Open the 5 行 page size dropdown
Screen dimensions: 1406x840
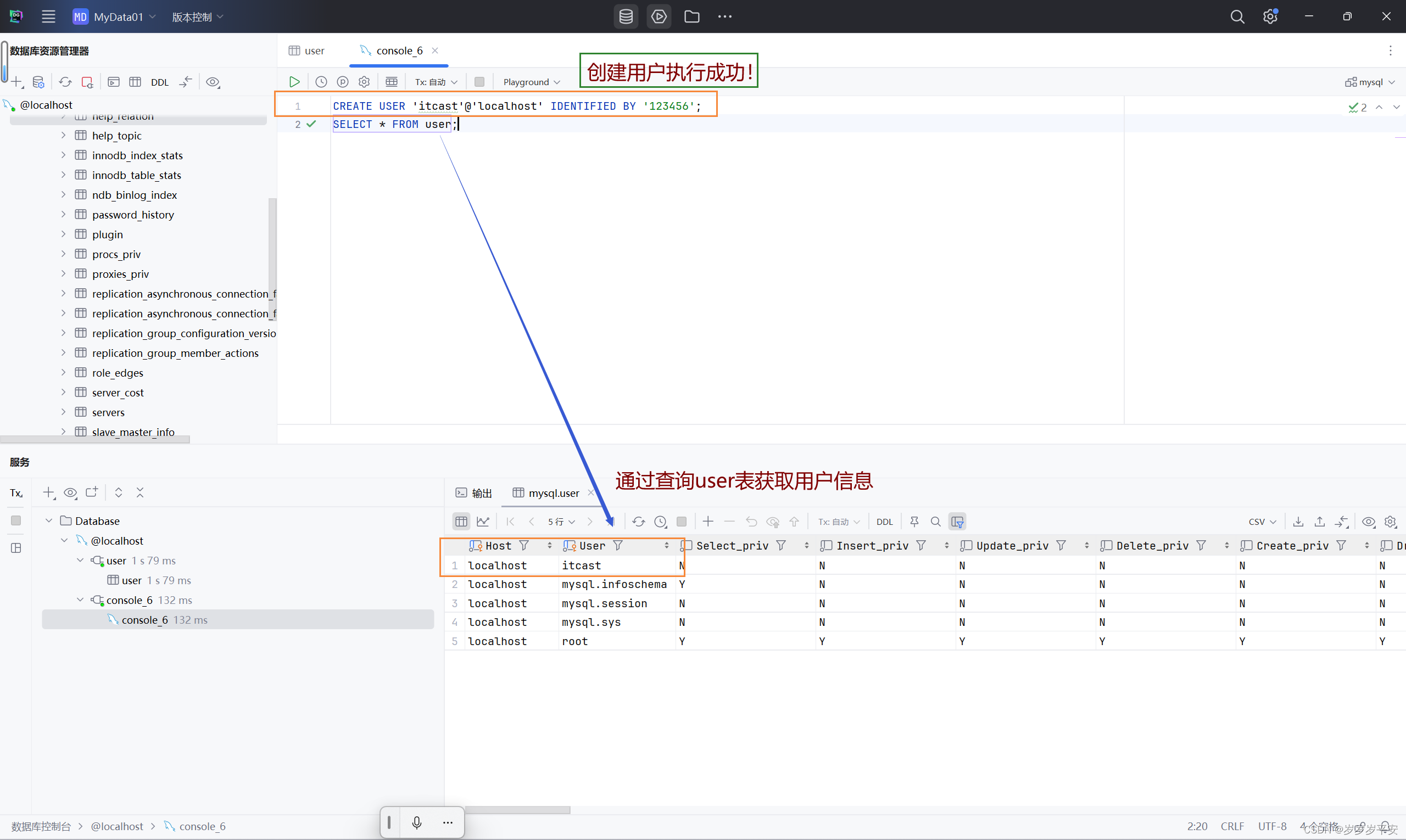click(x=561, y=522)
